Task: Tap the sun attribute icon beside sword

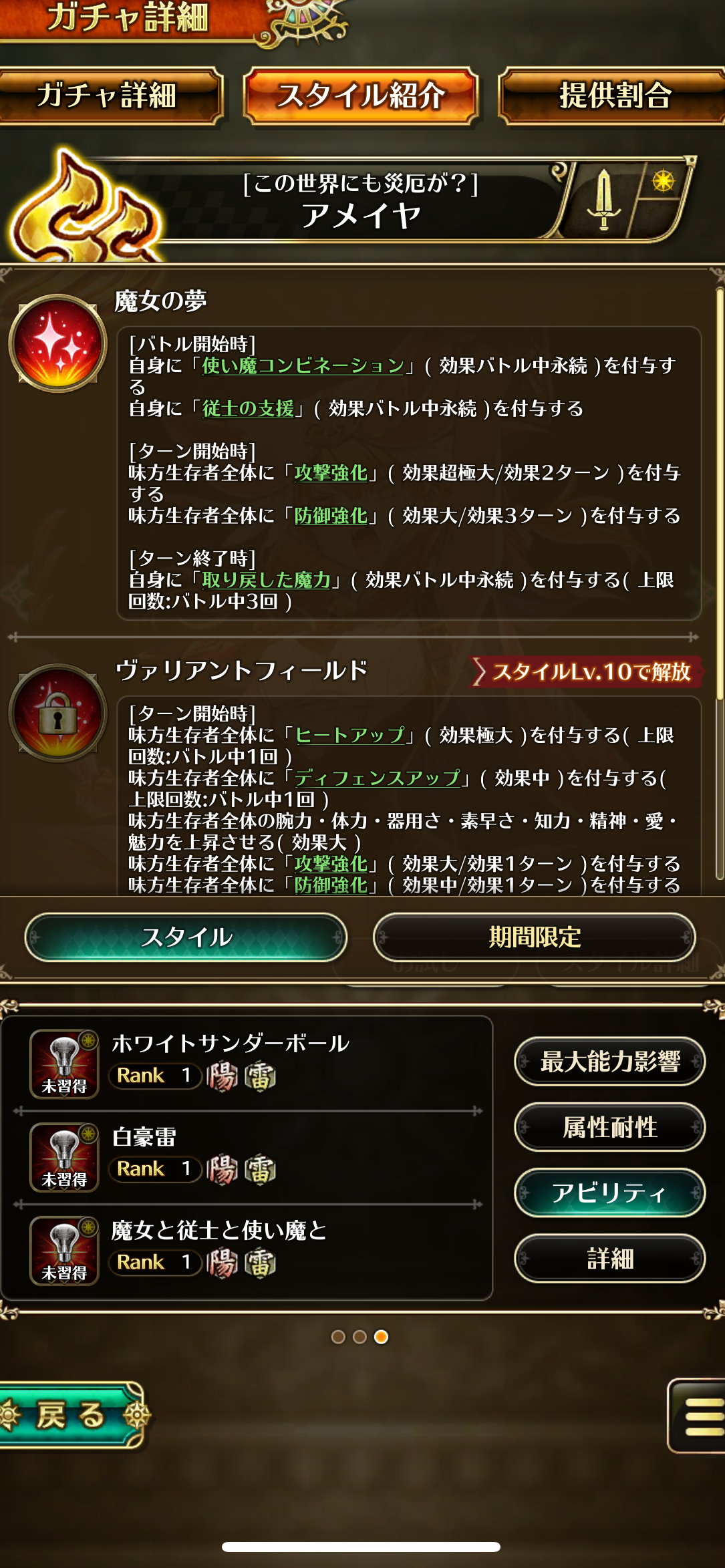Action: pos(664,181)
